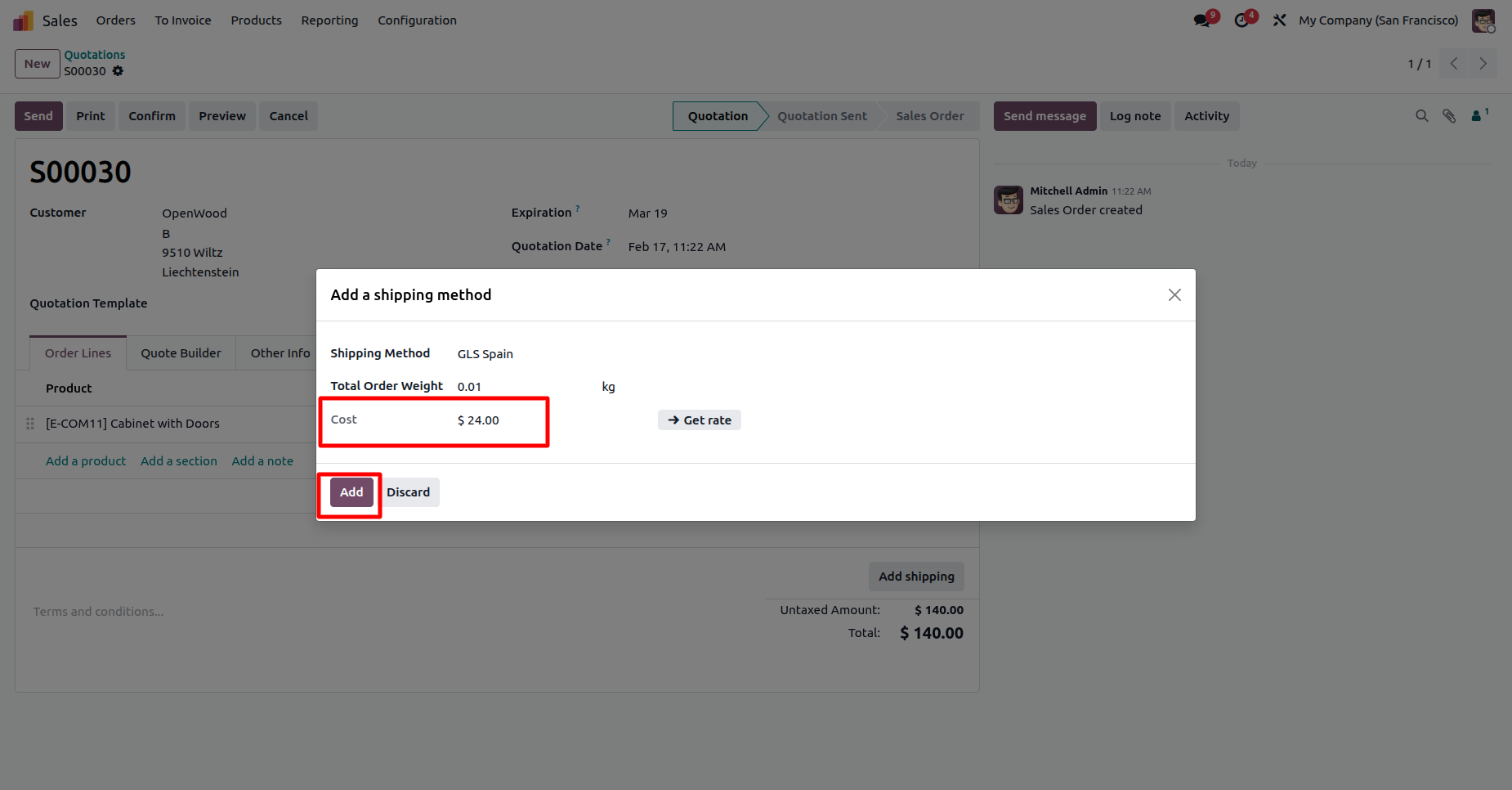Open the Sales app home icon
This screenshot has width=1512, height=790.
pos(23,20)
